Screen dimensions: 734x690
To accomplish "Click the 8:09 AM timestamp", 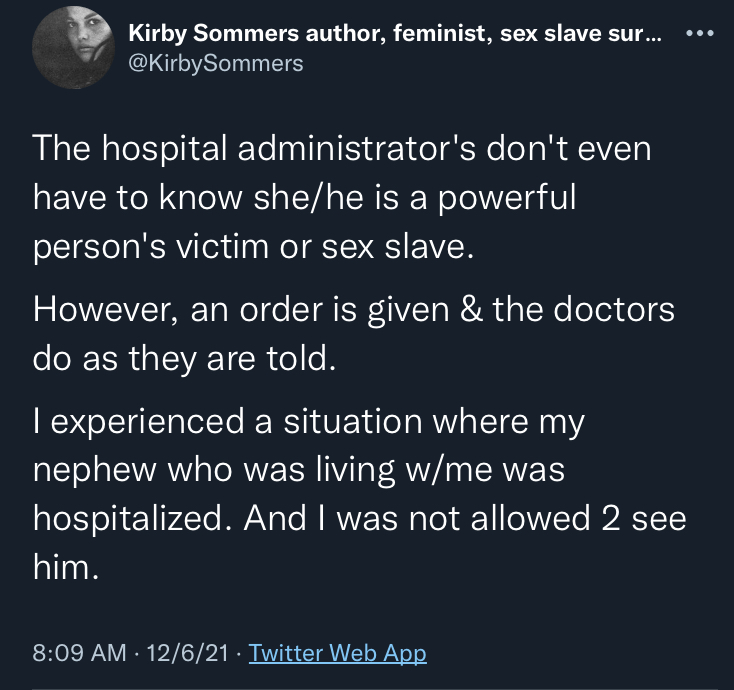I will [79, 653].
